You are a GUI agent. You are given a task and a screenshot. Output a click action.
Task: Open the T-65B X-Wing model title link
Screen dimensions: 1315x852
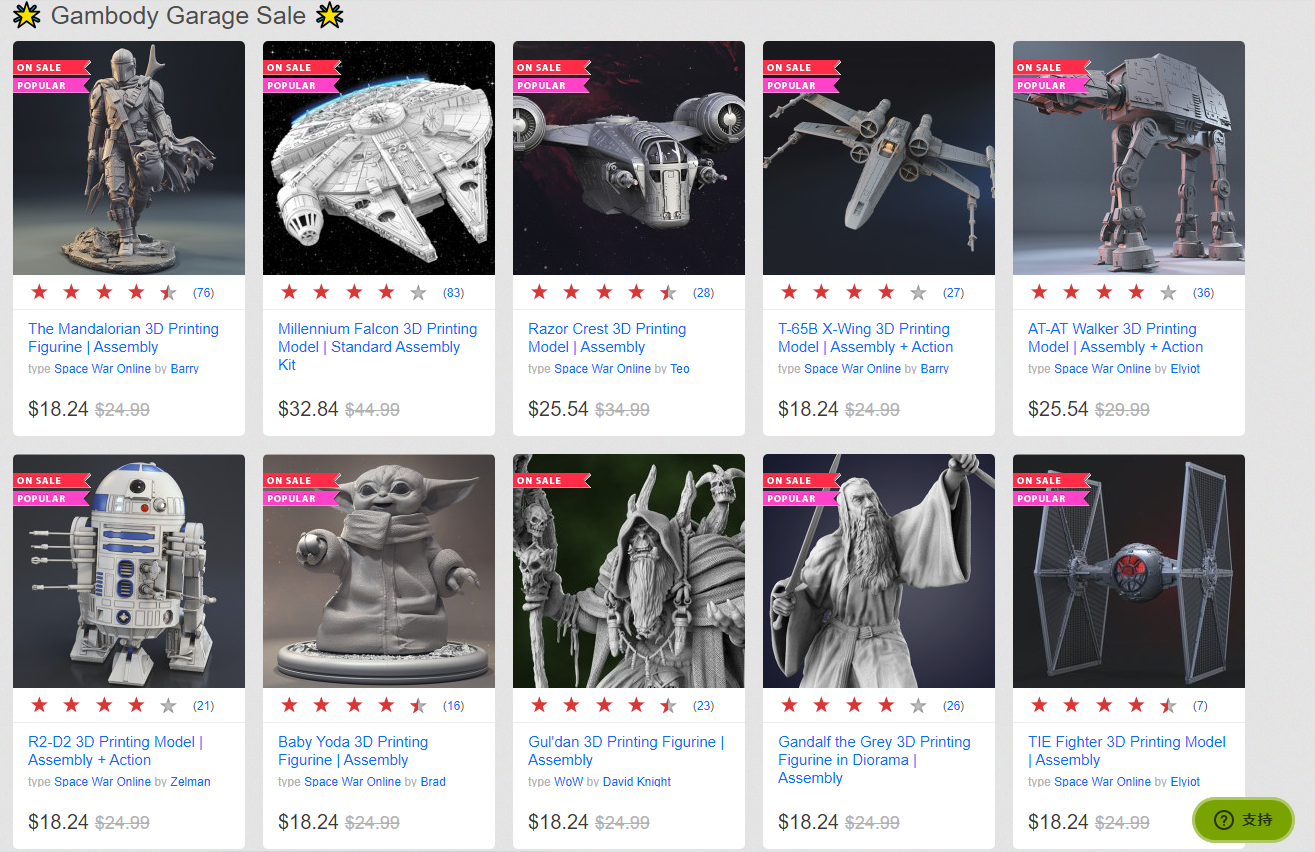(x=866, y=338)
